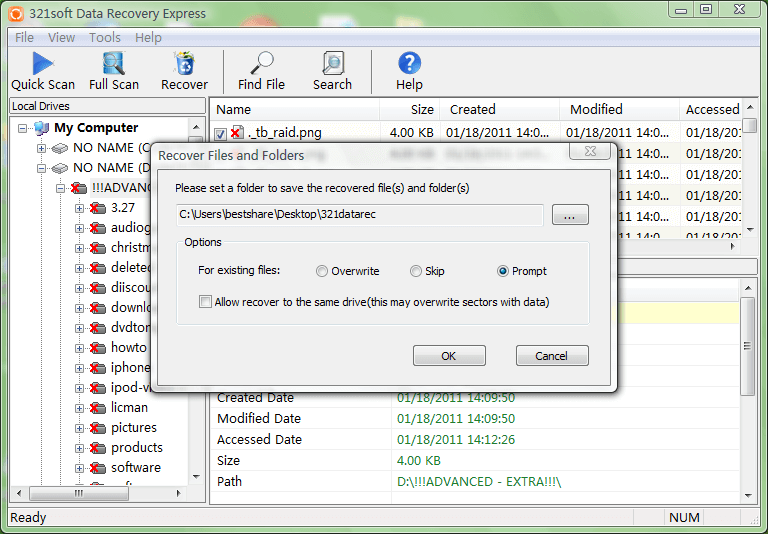Select the licman folder in the tree
Viewport: 768px width, 534px height.
[x=129, y=408]
